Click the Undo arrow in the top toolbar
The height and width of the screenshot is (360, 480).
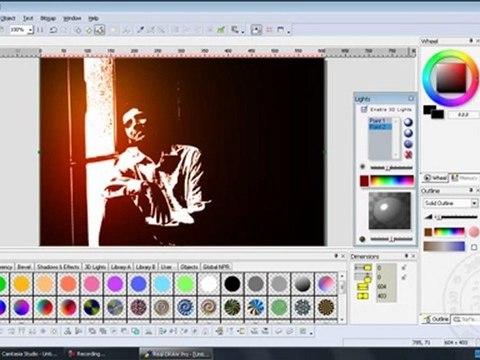click(53, 30)
